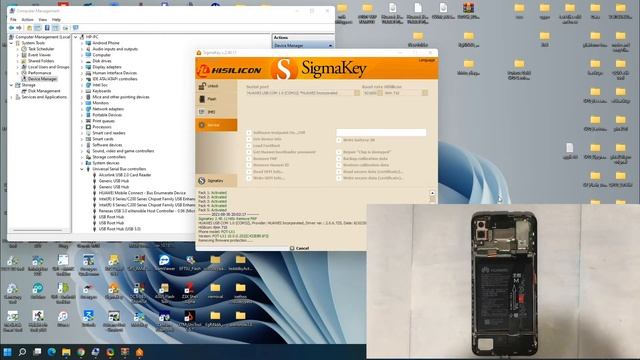
Task: Expand Services and Applications node
Action: [x=11, y=97]
